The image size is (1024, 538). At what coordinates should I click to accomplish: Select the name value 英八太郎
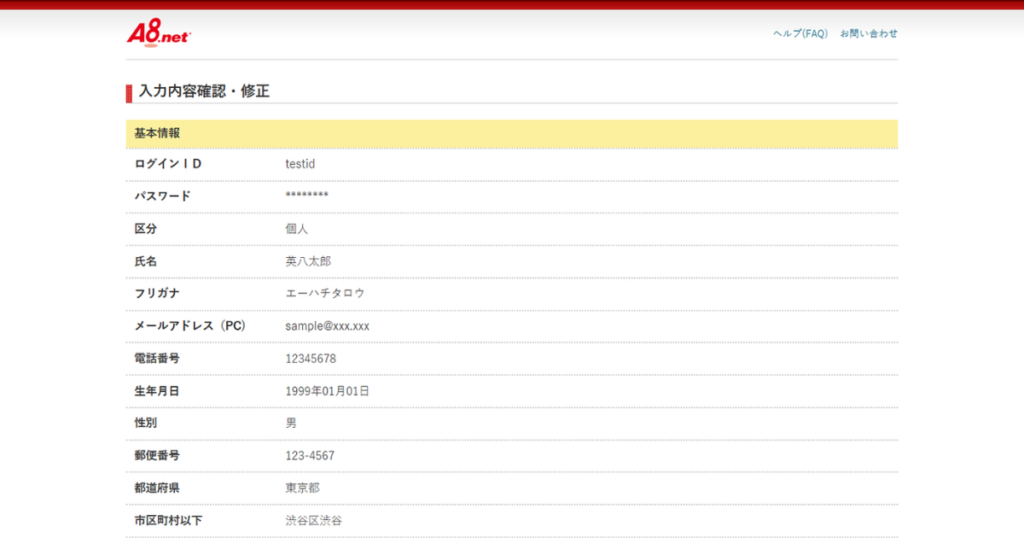tap(308, 261)
